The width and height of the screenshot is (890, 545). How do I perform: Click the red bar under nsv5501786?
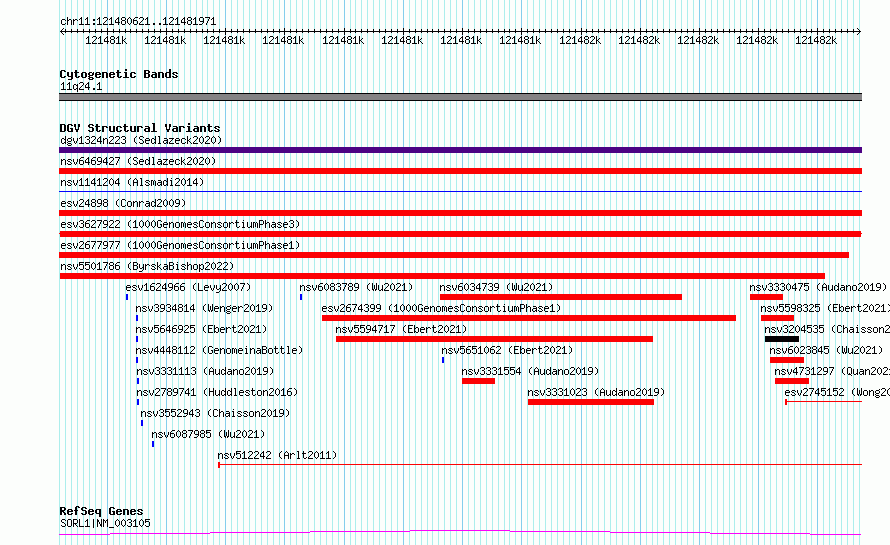(x=442, y=276)
